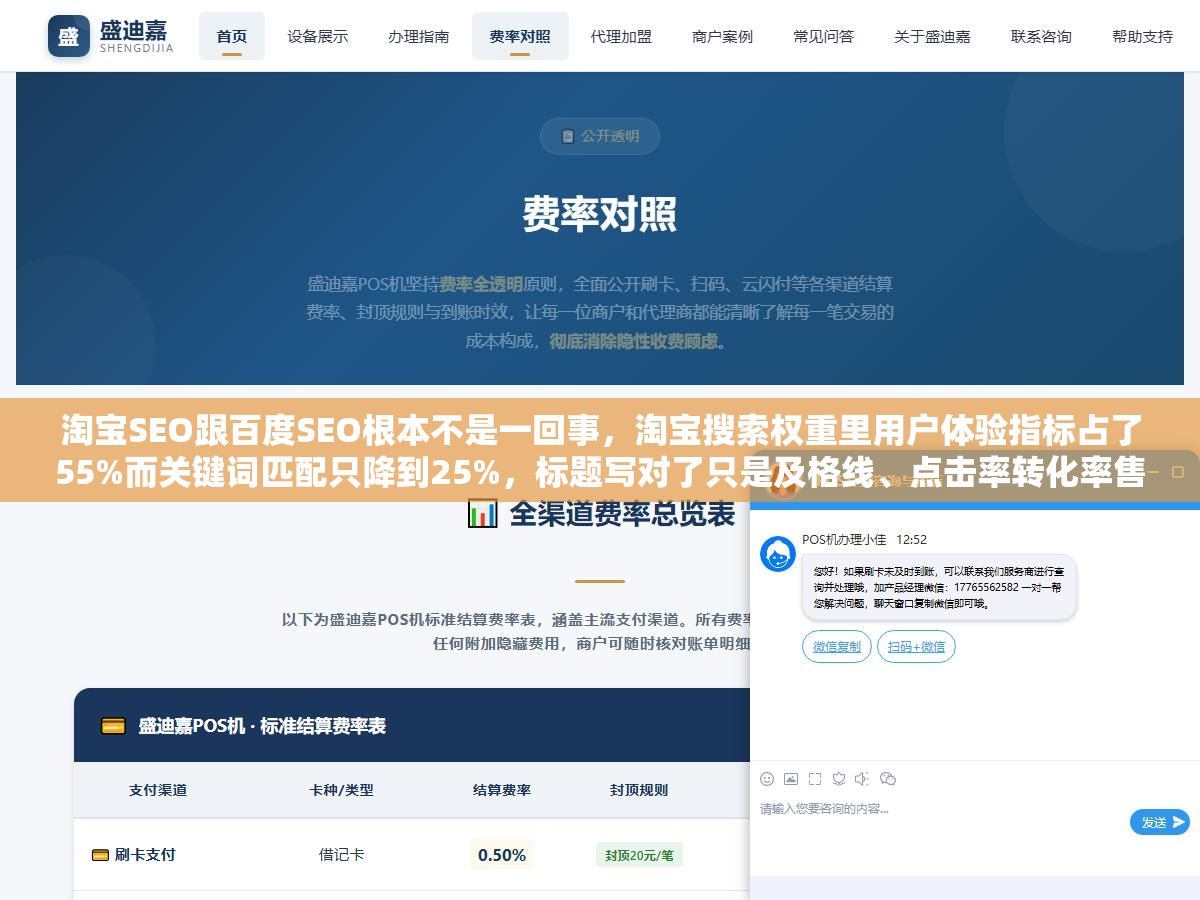Send the chat message with 发送

tap(1160, 822)
